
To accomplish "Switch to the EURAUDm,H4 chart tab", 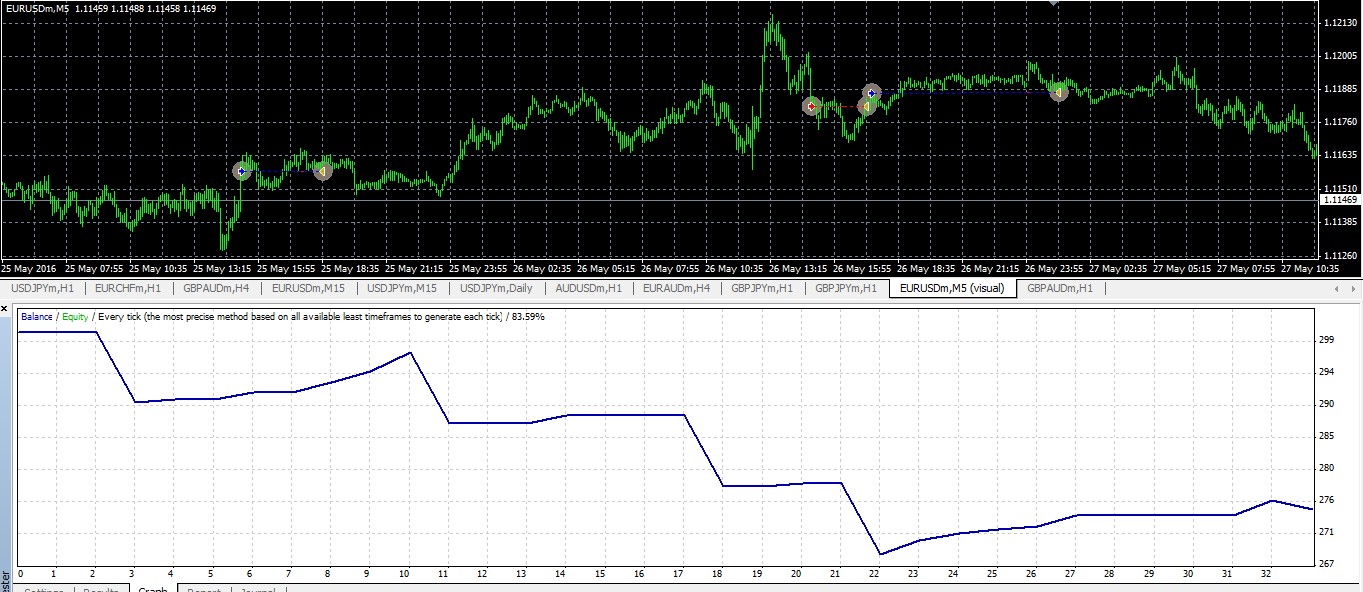I will 677,288.
